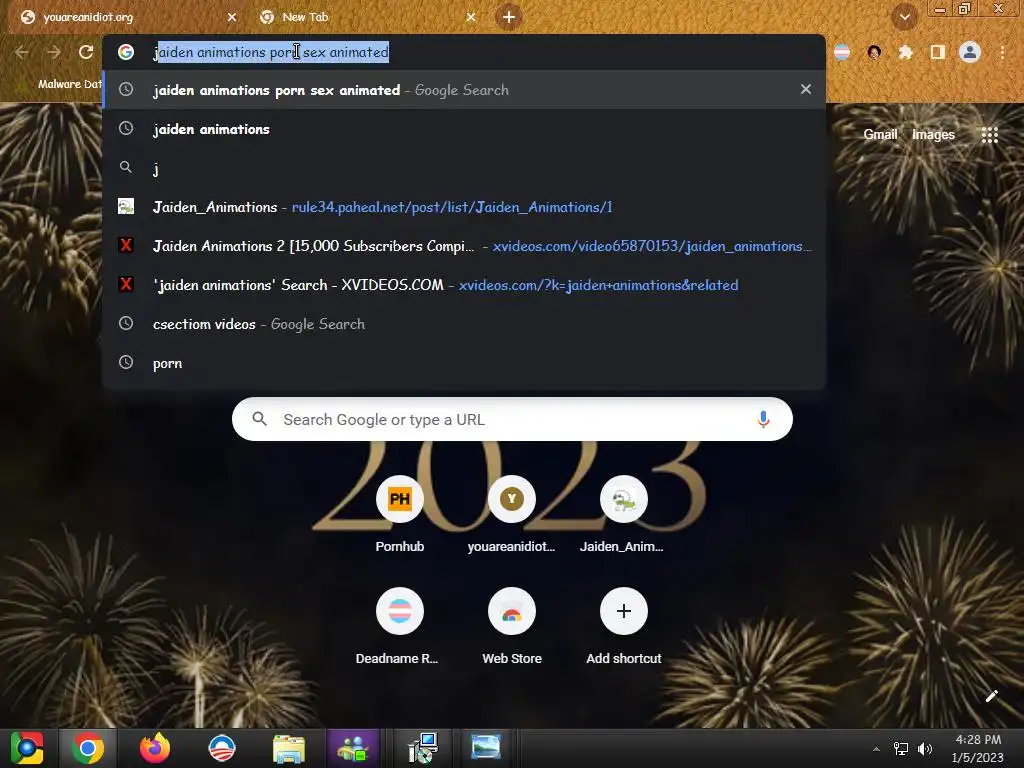This screenshot has width=1024, height=768.
Task: Open the two-people messenger taskbar icon
Action: point(353,748)
